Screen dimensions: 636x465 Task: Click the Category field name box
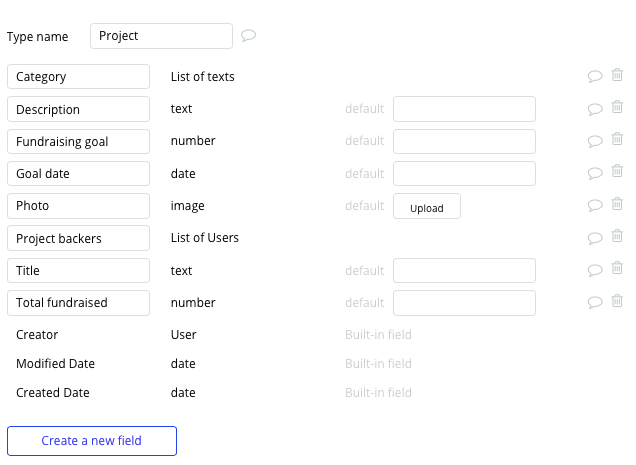coord(78,76)
